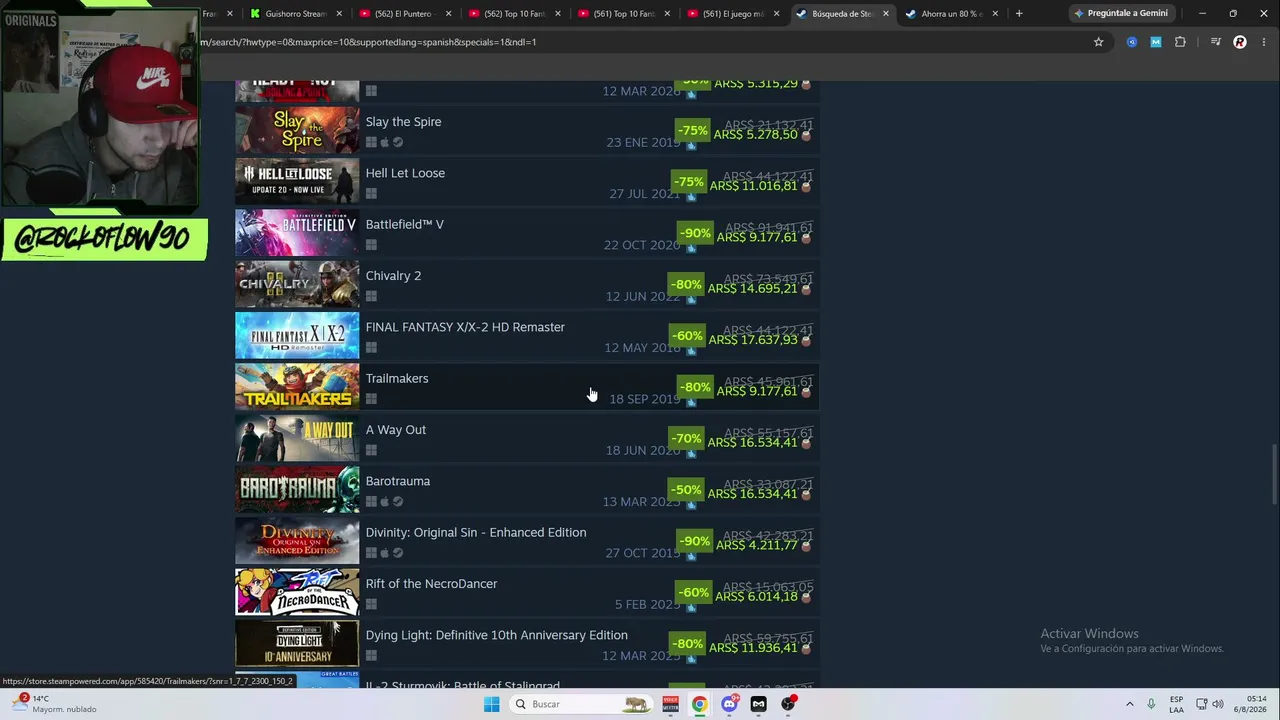Click the price ARS$ 11.936,41
Screen dimensions: 1280x720
(752, 648)
